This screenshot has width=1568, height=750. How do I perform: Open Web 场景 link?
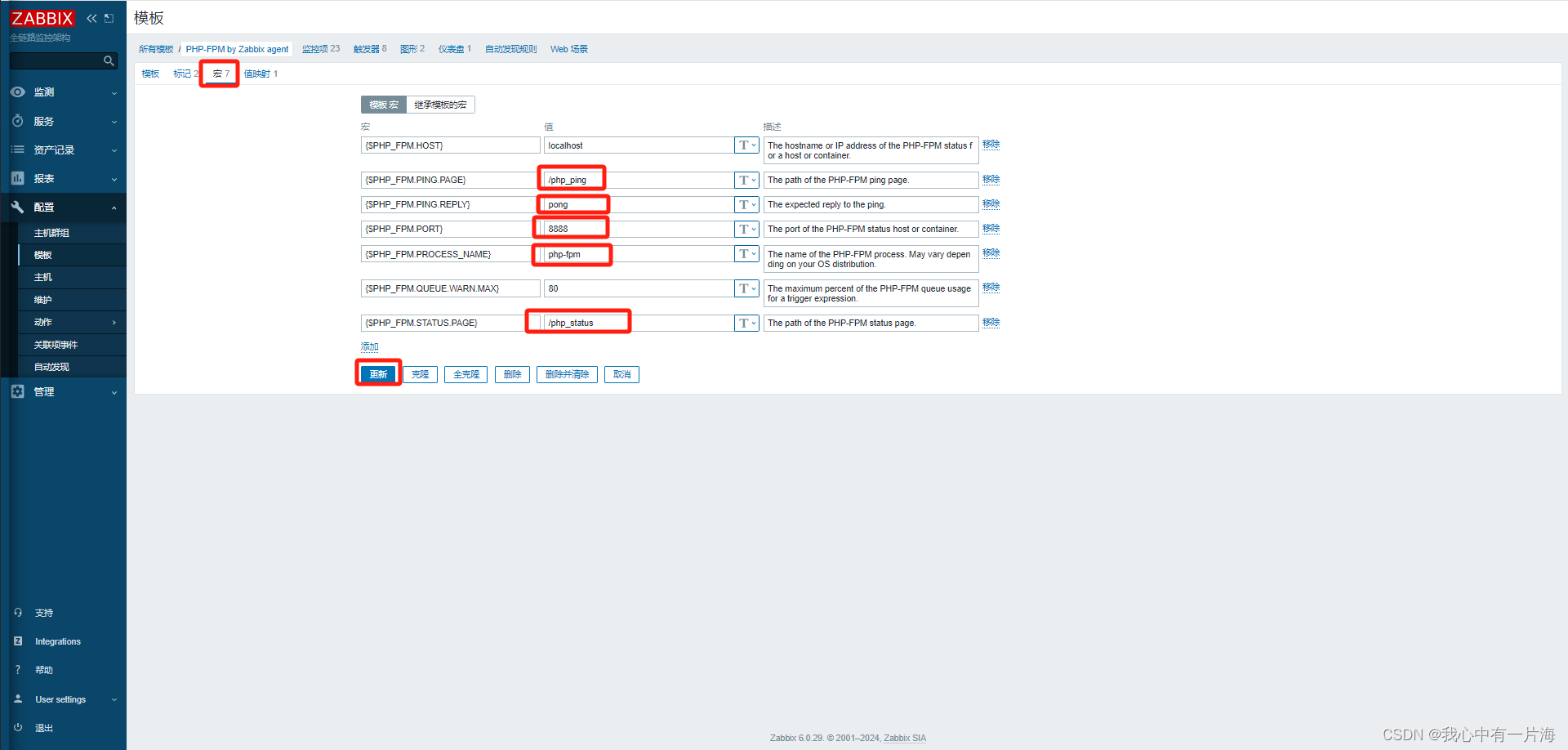pos(569,49)
